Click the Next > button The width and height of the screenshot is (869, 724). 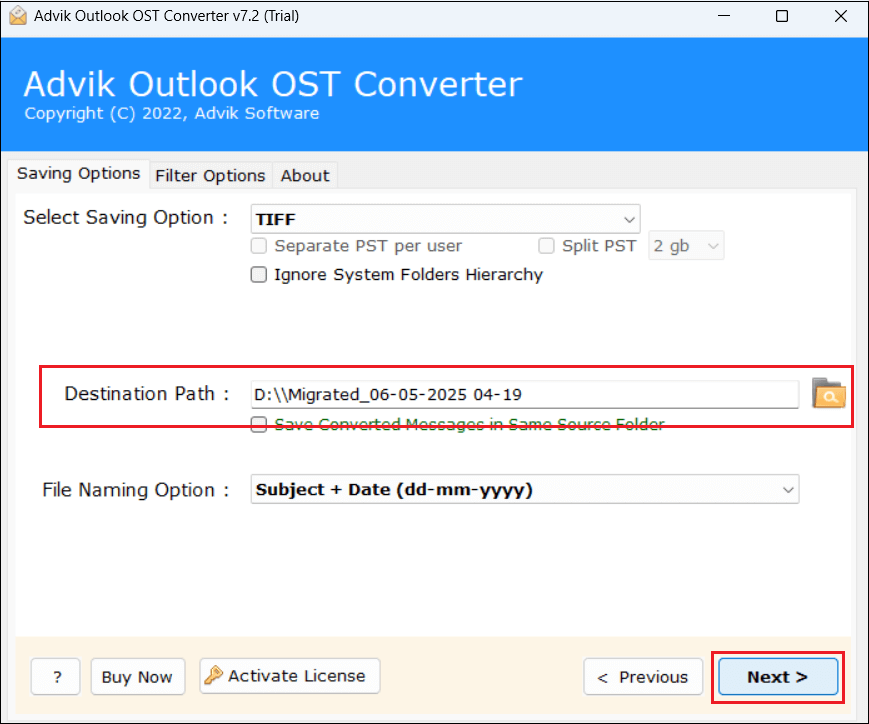tap(778, 677)
